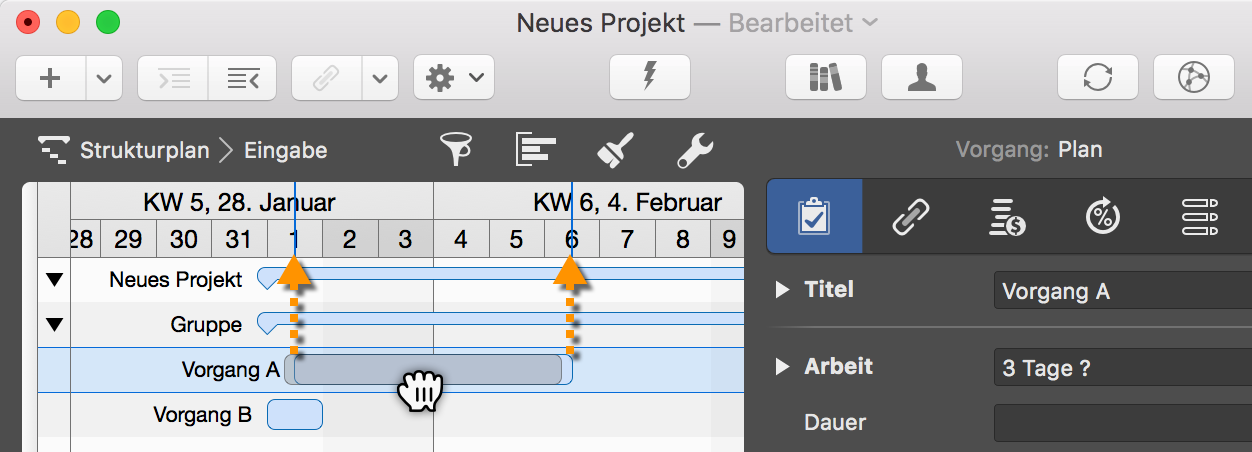Viewport: 1252px width, 452px height.
Task: Expand the Arbeit disclosure triangle
Action: [x=783, y=367]
